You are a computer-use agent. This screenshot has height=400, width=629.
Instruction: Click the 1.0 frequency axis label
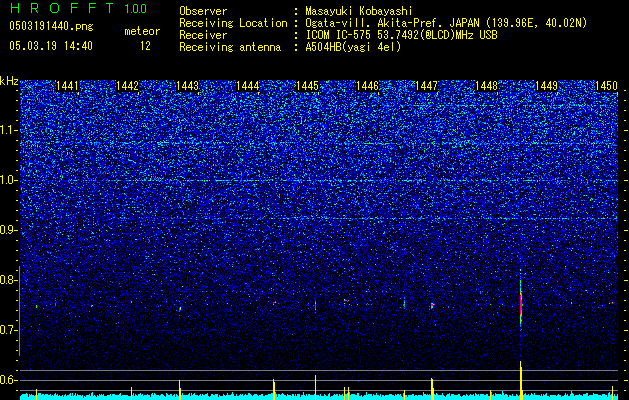tap(9, 180)
